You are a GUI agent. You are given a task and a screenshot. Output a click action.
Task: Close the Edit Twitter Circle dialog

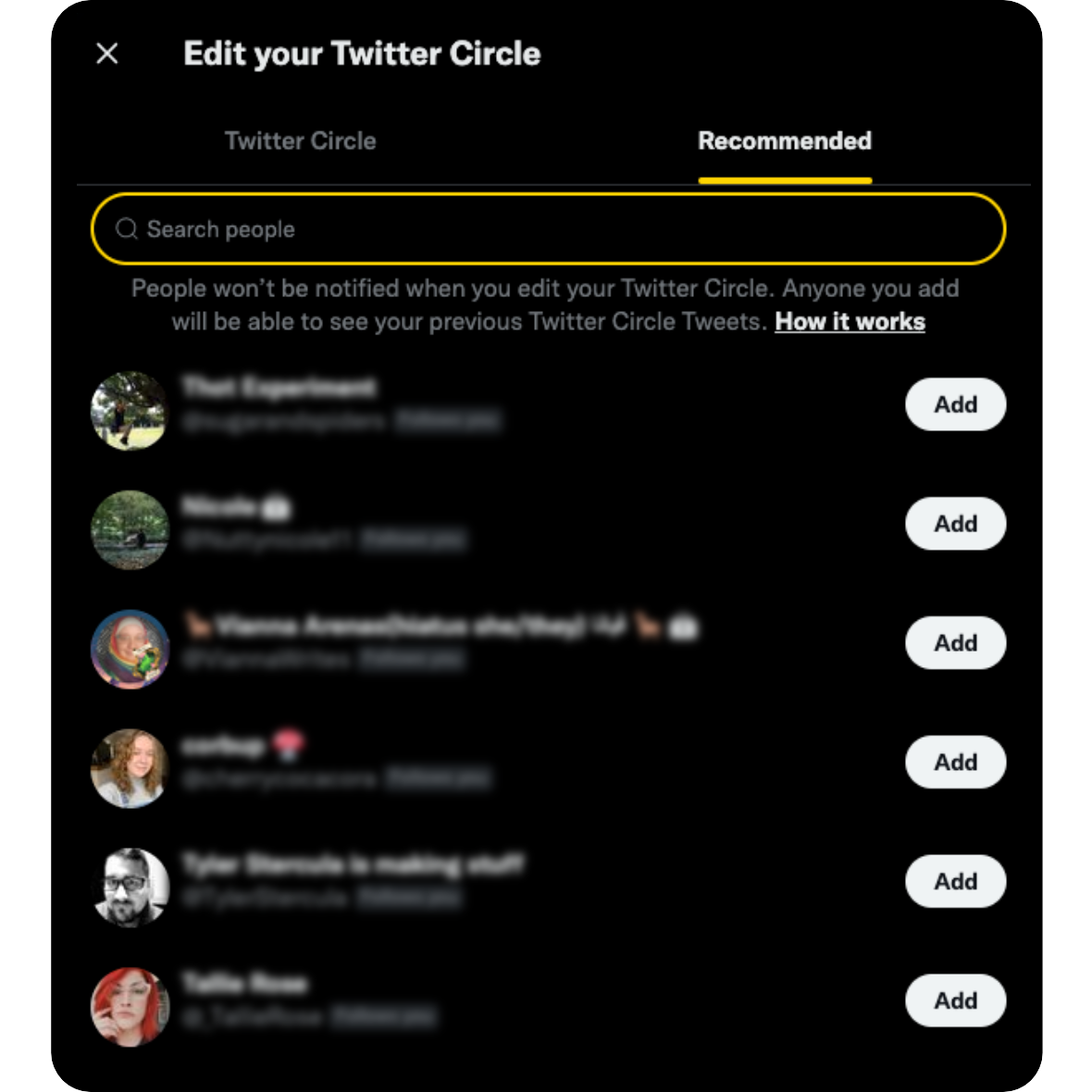107,54
